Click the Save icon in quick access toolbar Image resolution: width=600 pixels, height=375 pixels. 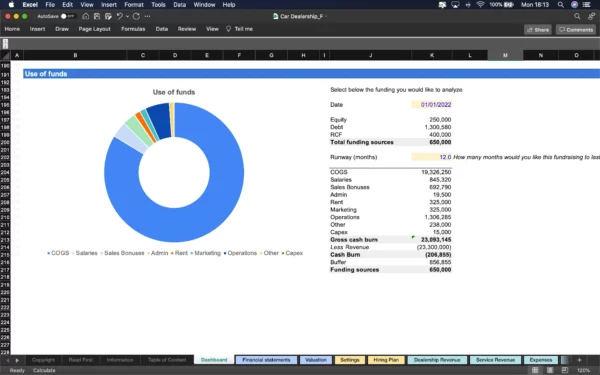tap(97, 16)
